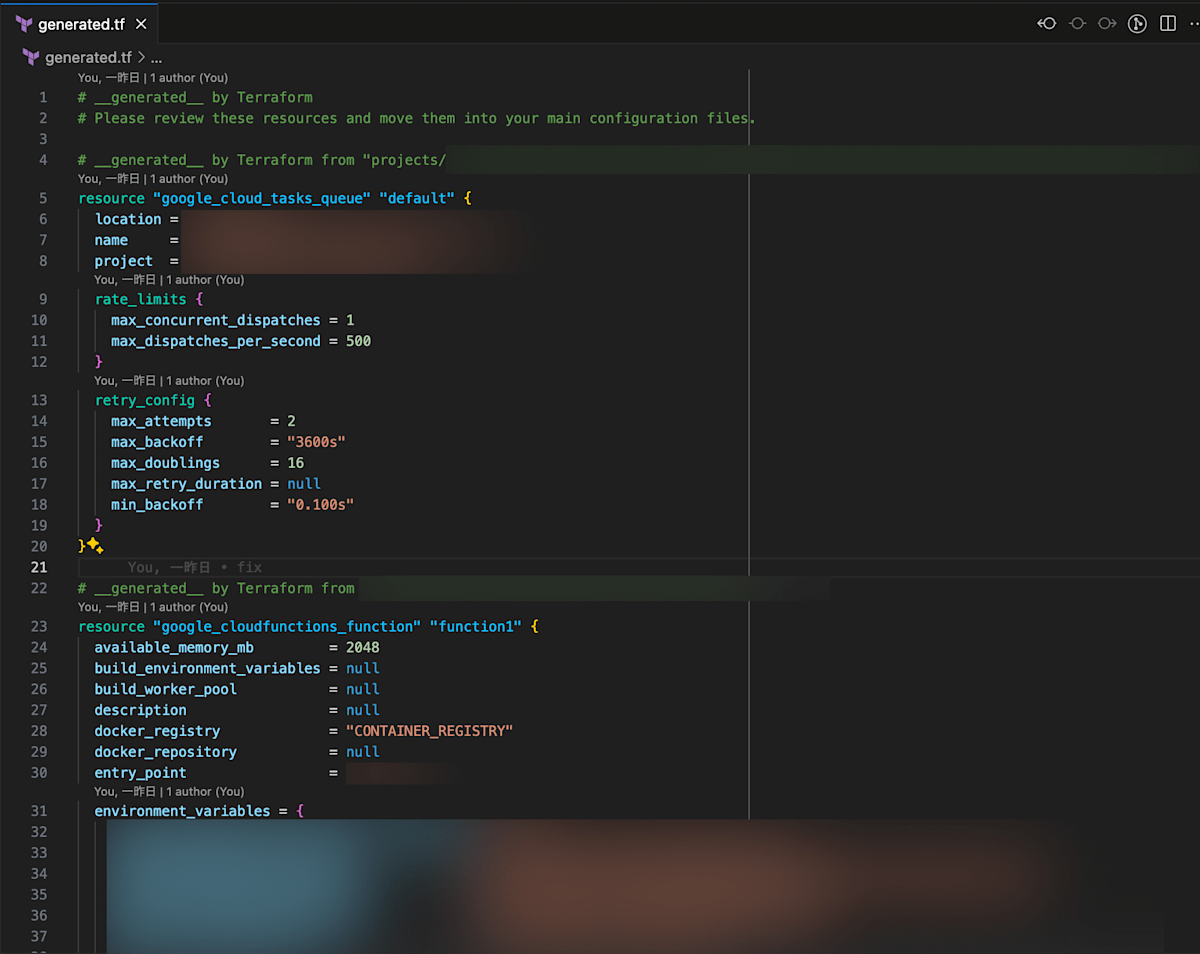Open the author code lens above retry_config

click(169, 381)
